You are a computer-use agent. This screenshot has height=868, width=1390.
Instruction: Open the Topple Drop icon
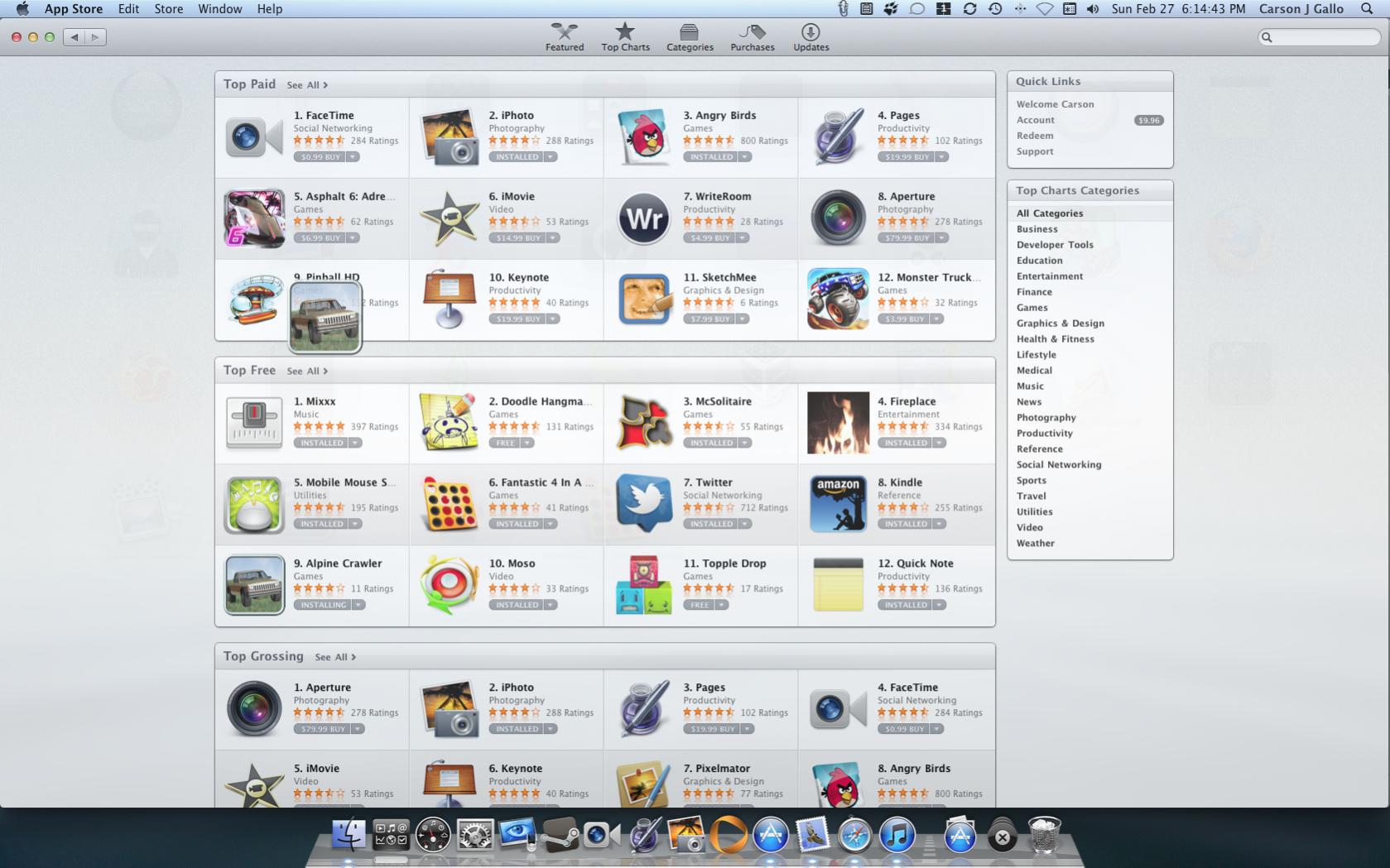644,584
